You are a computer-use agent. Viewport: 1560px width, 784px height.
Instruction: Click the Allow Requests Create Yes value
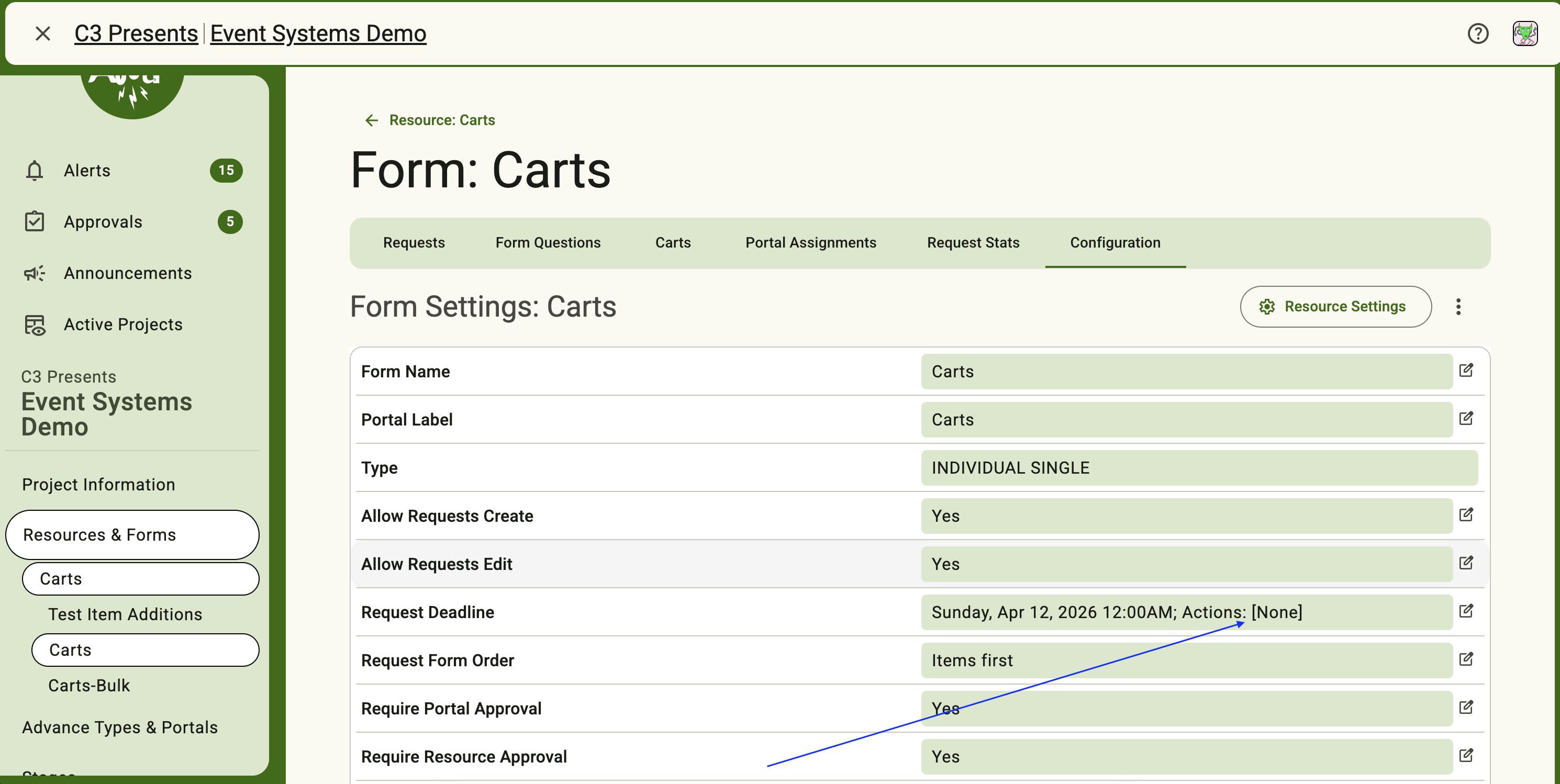[1186, 516]
